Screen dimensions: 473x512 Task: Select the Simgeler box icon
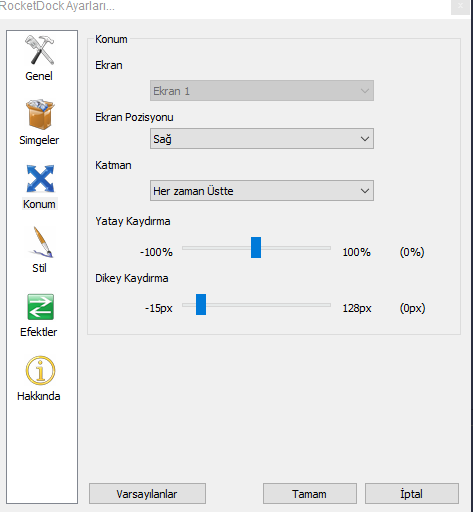pyautogui.click(x=40, y=114)
